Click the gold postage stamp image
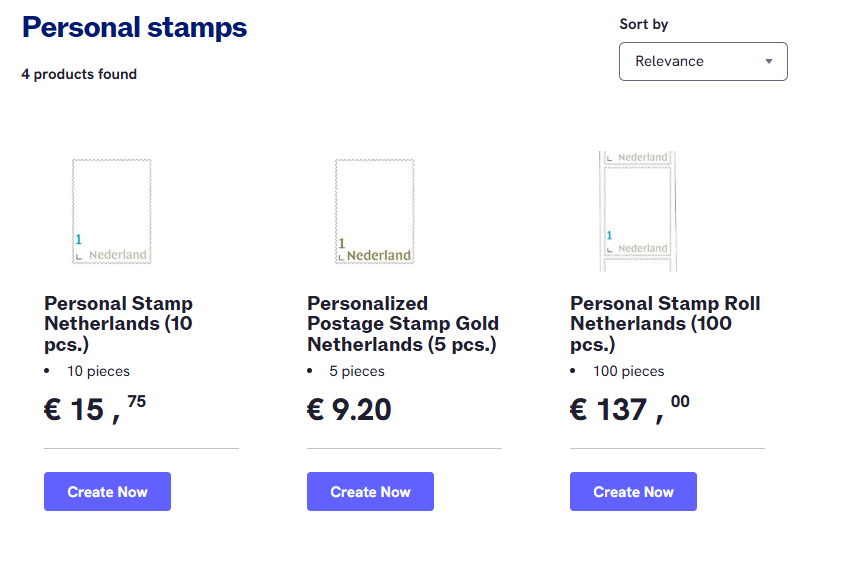The height and width of the screenshot is (571, 851). [x=374, y=211]
